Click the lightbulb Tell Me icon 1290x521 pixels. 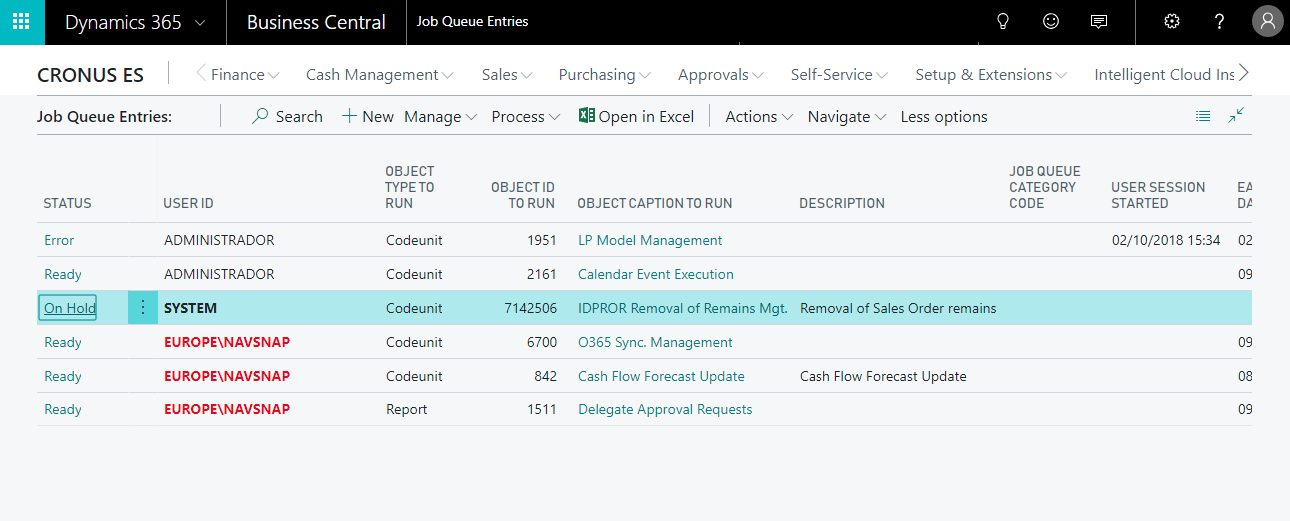1003,22
